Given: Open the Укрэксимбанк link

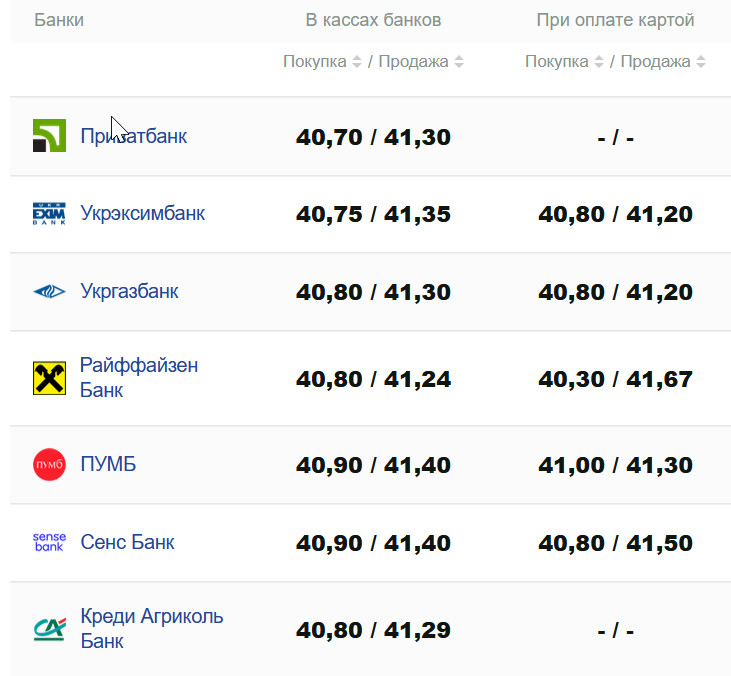Looking at the screenshot, I should pos(142,214).
